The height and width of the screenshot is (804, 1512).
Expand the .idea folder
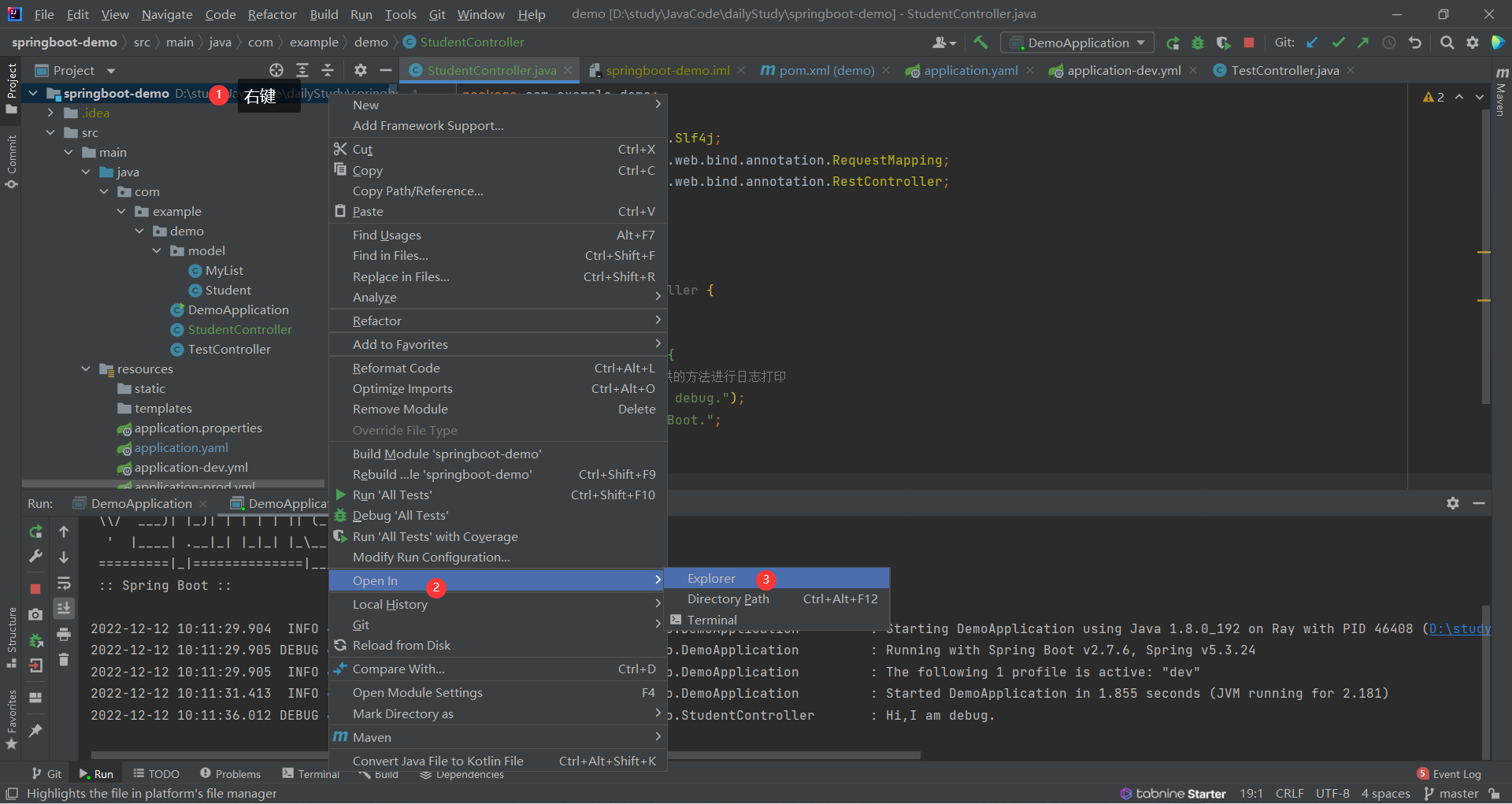(50, 113)
